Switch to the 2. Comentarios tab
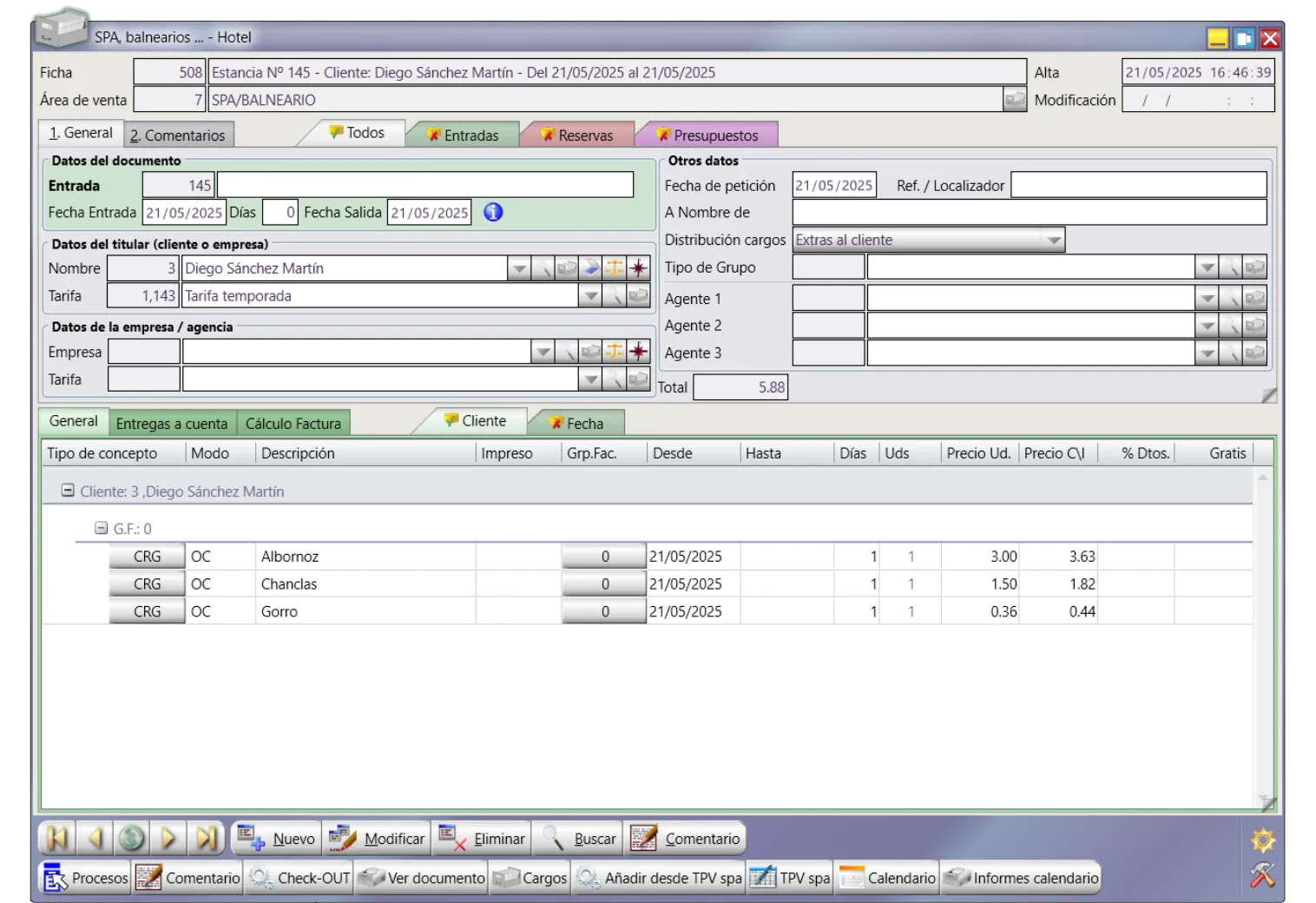The height and width of the screenshot is (903, 1316). (178, 135)
